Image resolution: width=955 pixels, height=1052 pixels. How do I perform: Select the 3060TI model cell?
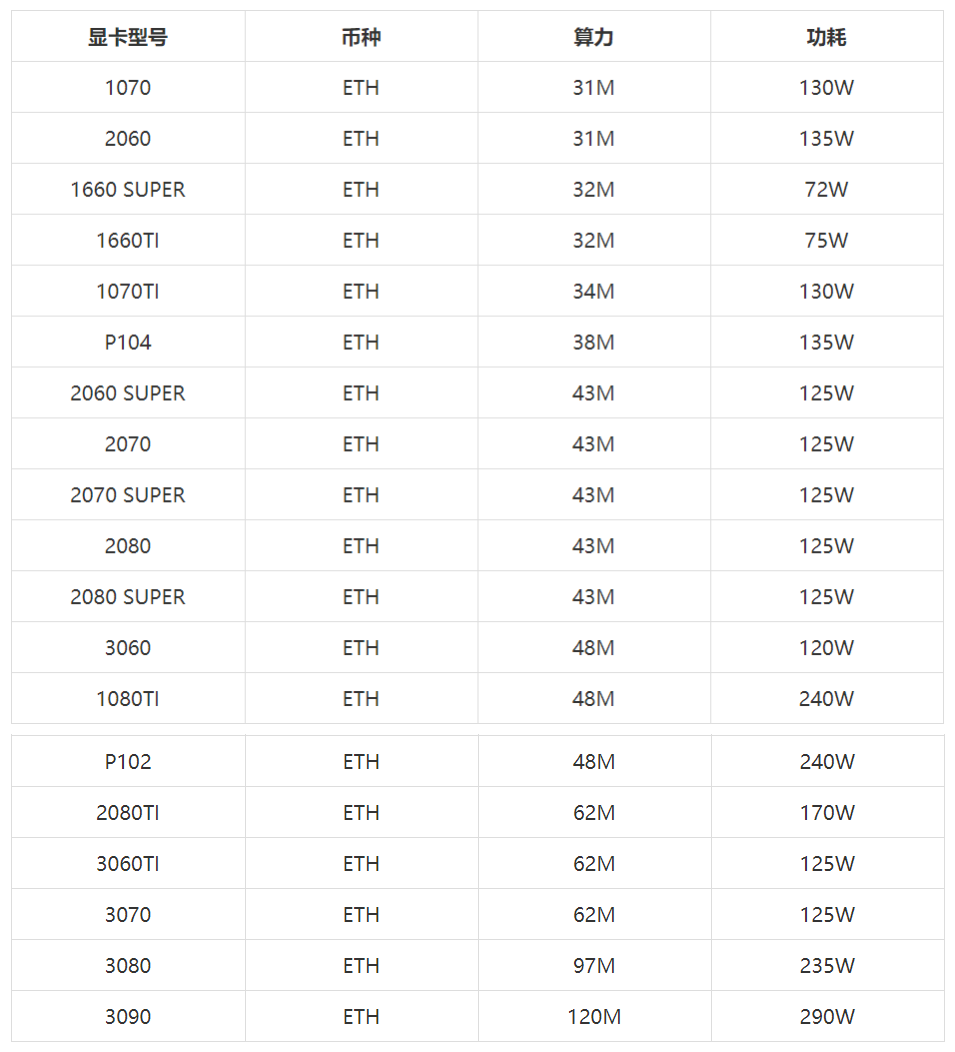click(128, 864)
